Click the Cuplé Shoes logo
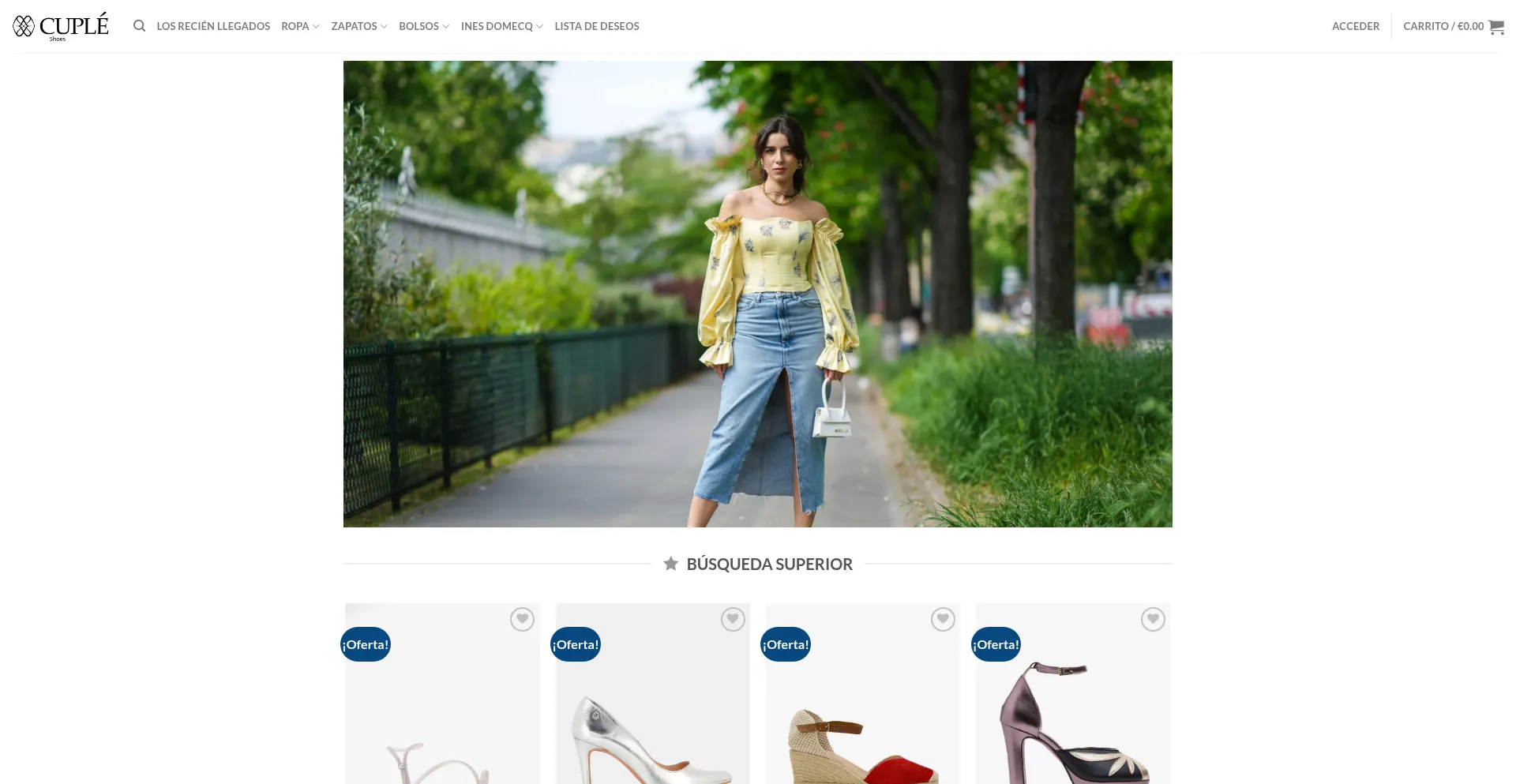Screen dimensions: 1516x784 [x=61, y=26]
